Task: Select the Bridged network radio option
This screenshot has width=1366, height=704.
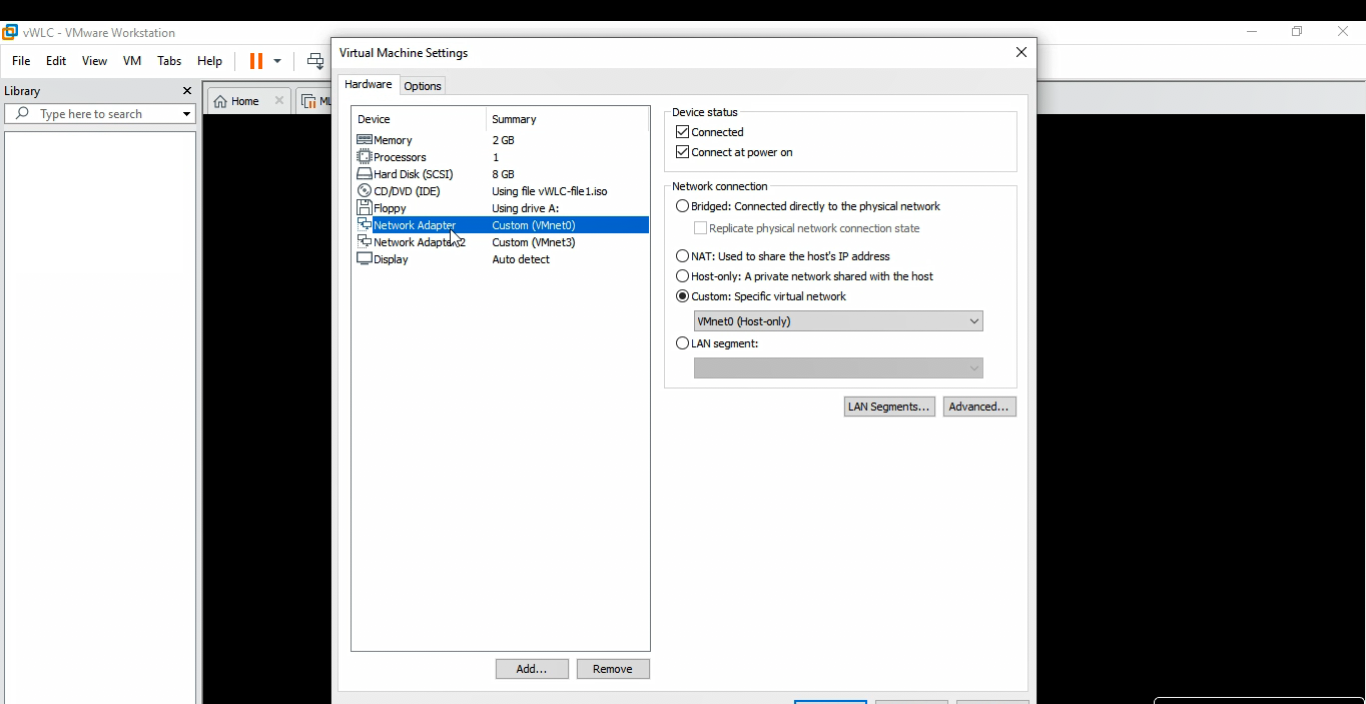Action: point(682,206)
